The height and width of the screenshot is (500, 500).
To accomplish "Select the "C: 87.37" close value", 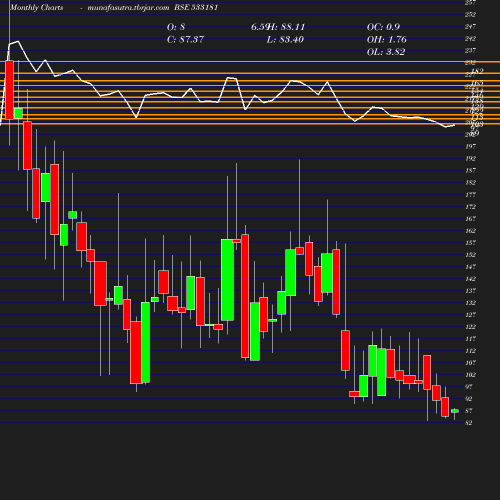I will click(x=185, y=40).
